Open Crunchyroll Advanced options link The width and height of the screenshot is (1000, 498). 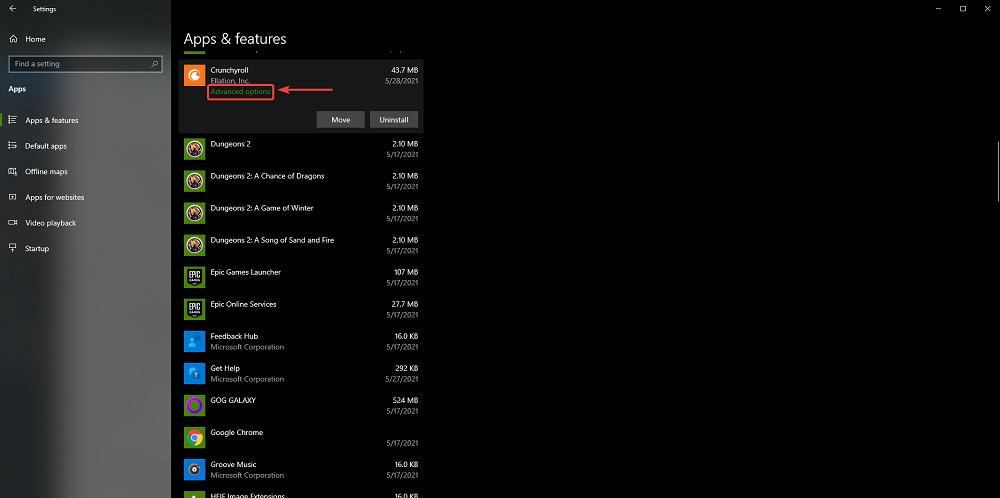[x=240, y=92]
